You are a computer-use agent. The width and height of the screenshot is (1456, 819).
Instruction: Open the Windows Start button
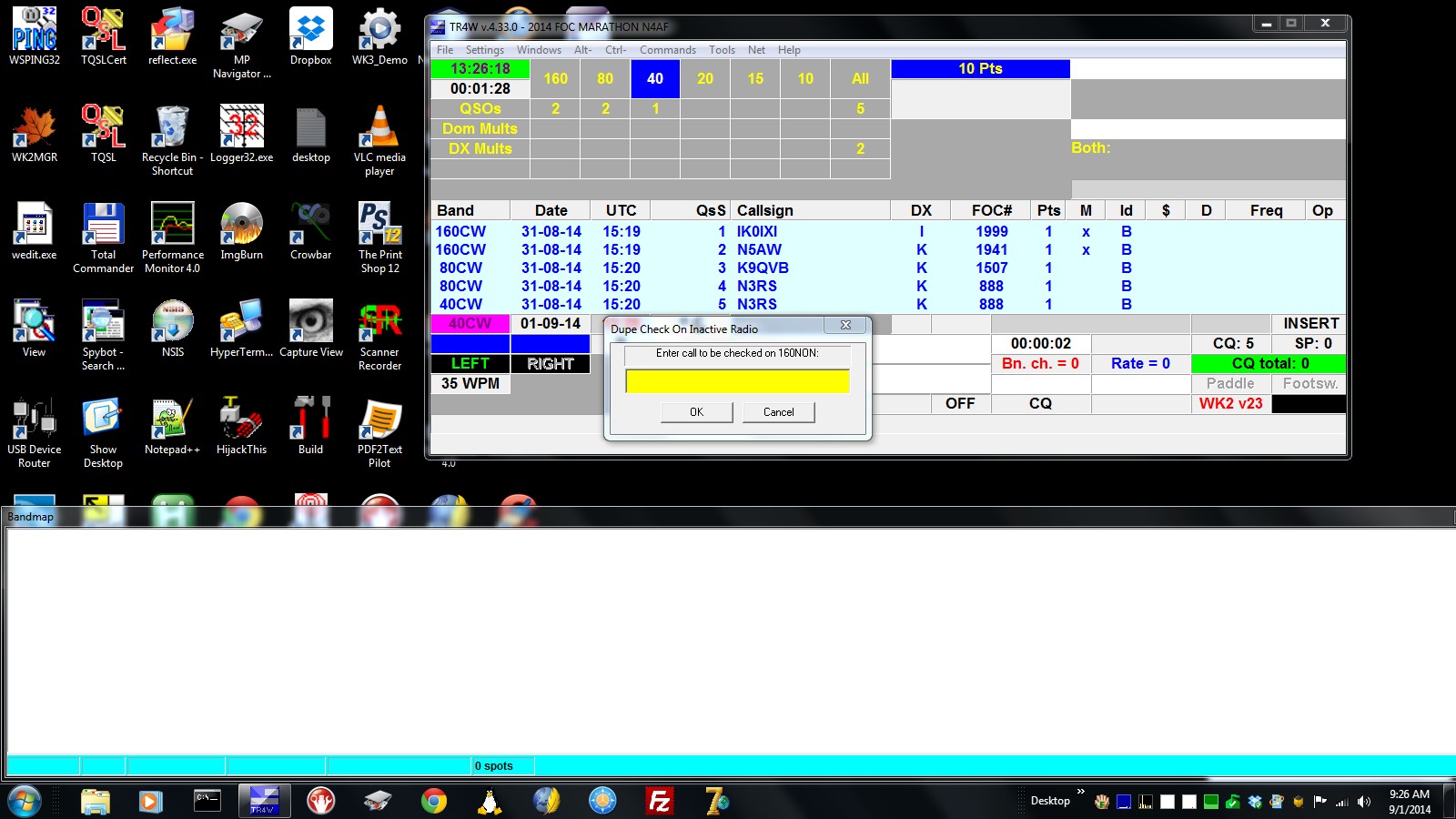pyautogui.click(x=25, y=801)
